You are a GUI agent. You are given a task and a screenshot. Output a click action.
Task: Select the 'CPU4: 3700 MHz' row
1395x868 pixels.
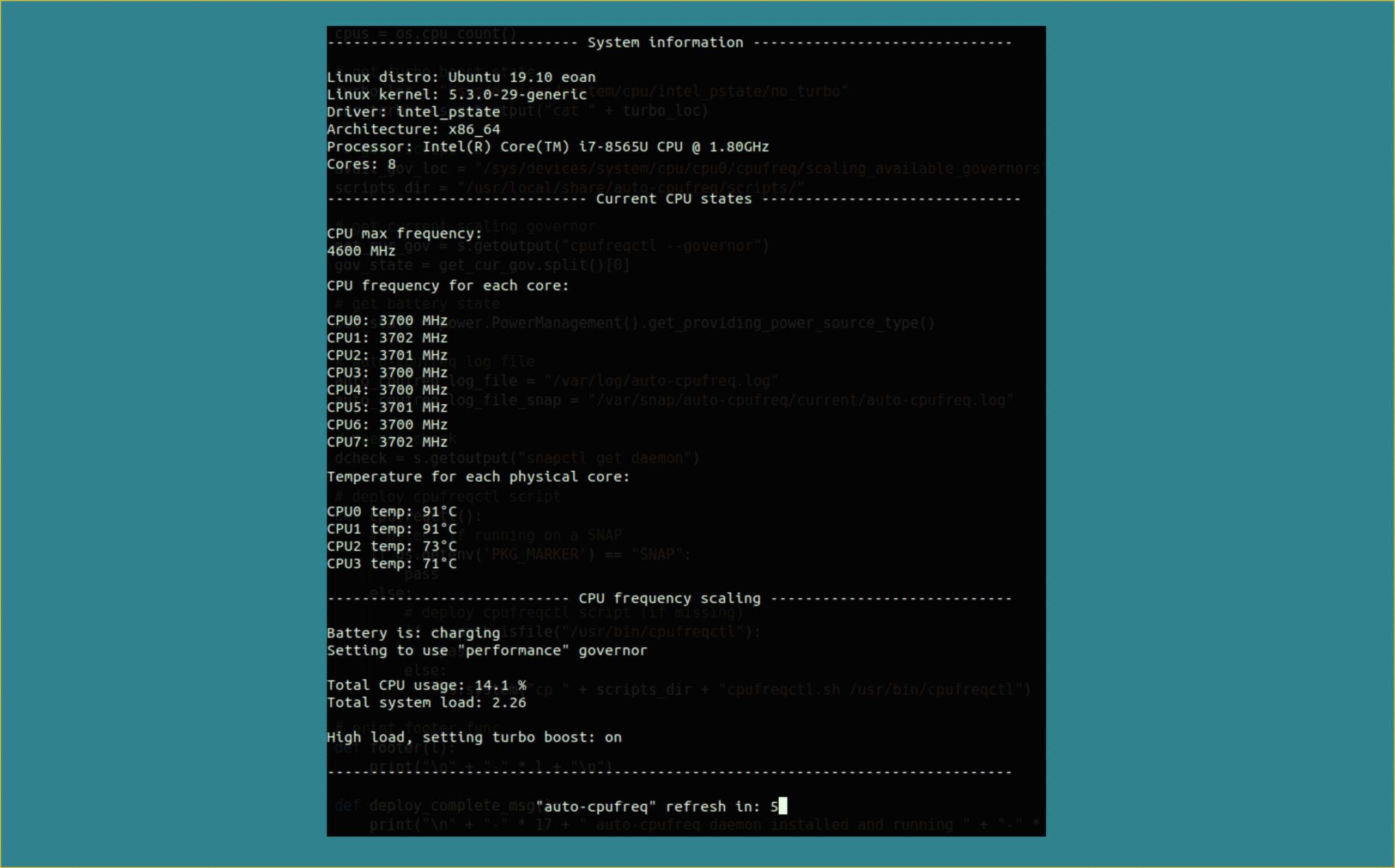coord(387,390)
